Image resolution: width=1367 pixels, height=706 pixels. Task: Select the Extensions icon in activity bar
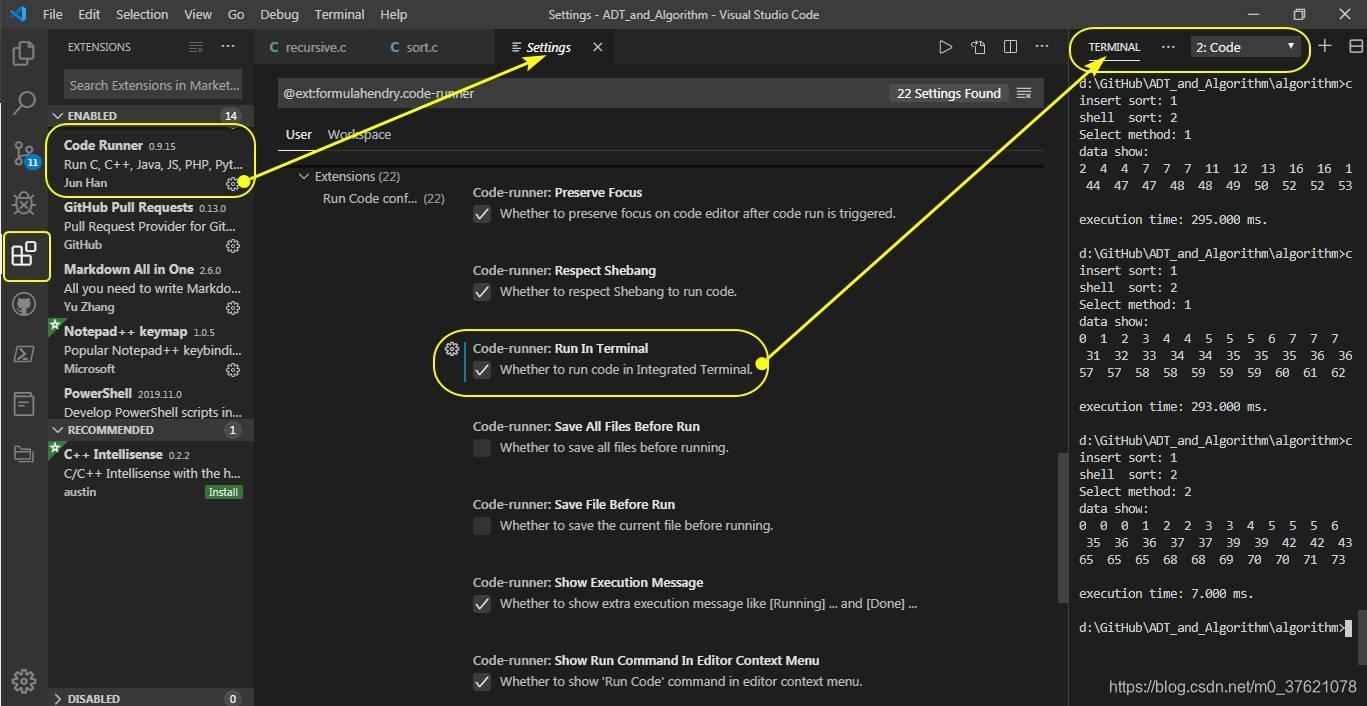[x=24, y=254]
